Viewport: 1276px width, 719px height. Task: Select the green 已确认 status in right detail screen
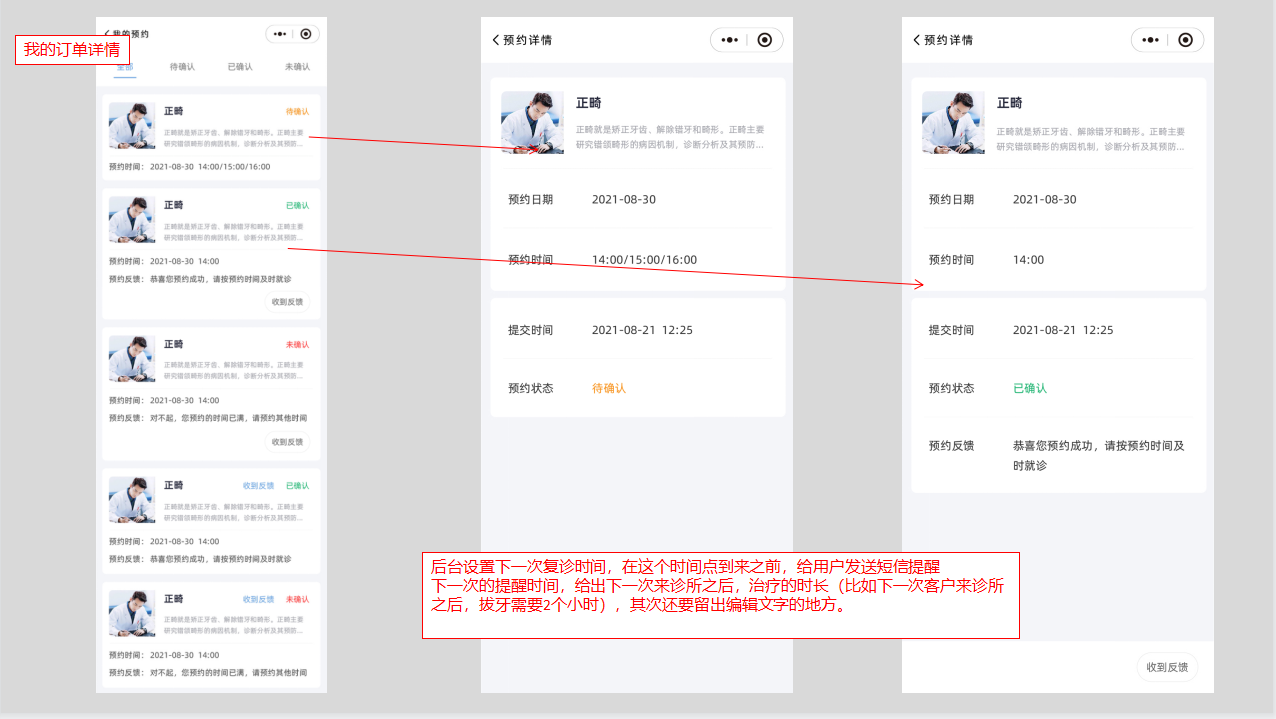1030,388
